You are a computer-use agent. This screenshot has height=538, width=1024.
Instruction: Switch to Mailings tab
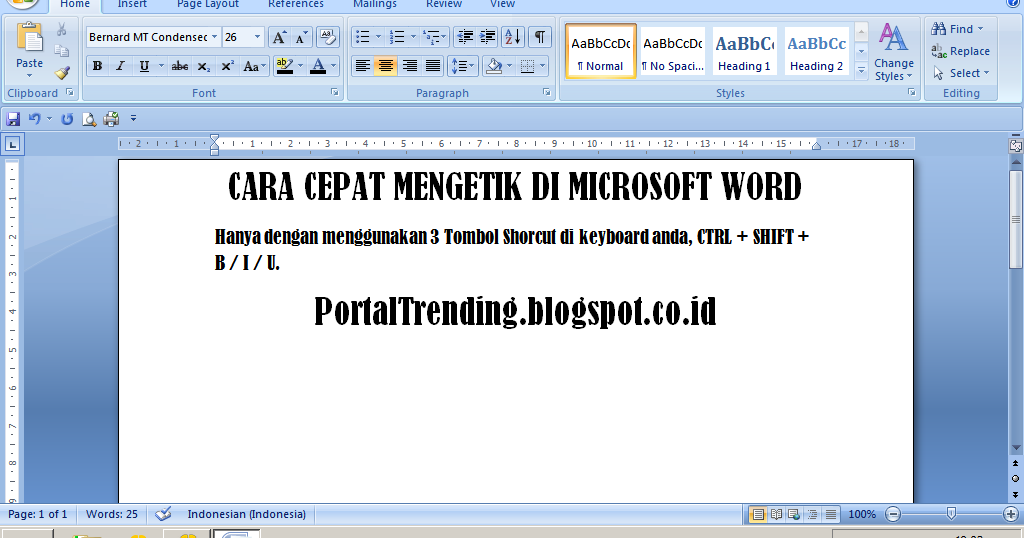[x=375, y=5]
